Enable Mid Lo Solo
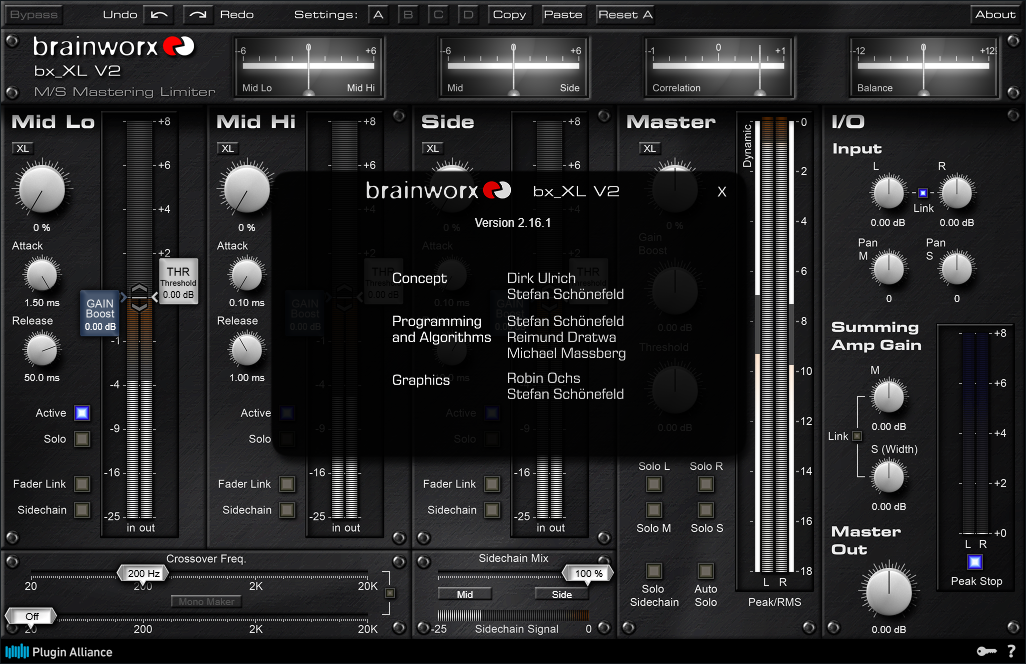Viewport: 1026px width, 664px height. [x=82, y=439]
